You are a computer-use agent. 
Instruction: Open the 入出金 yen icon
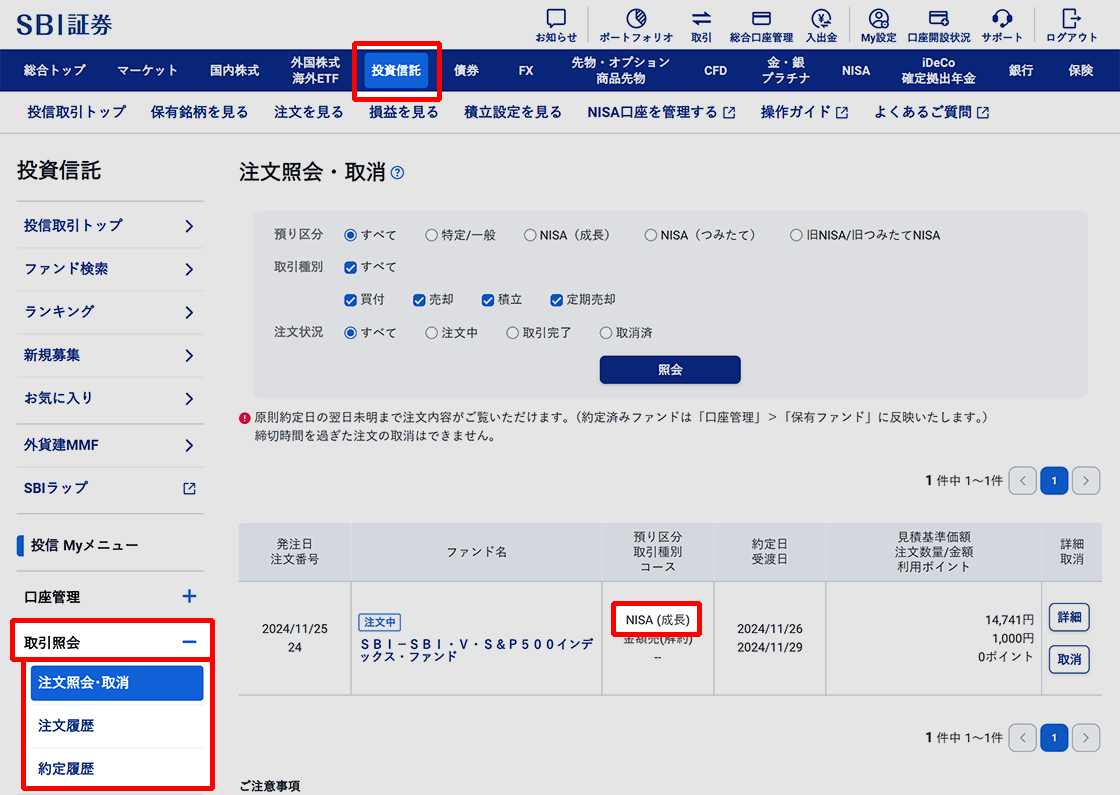pyautogui.click(x=821, y=19)
